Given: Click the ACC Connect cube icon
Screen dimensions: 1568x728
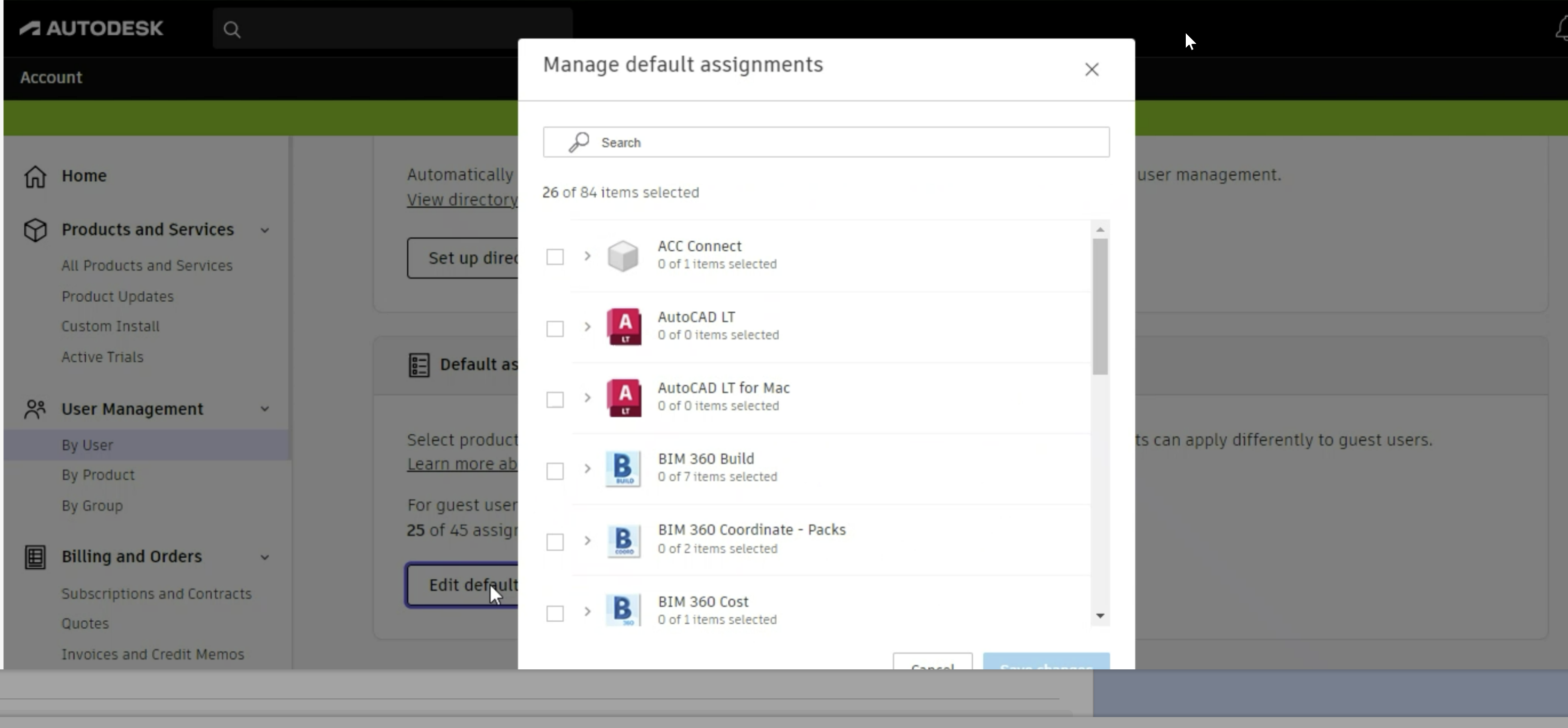Looking at the screenshot, I should coord(623,256).
